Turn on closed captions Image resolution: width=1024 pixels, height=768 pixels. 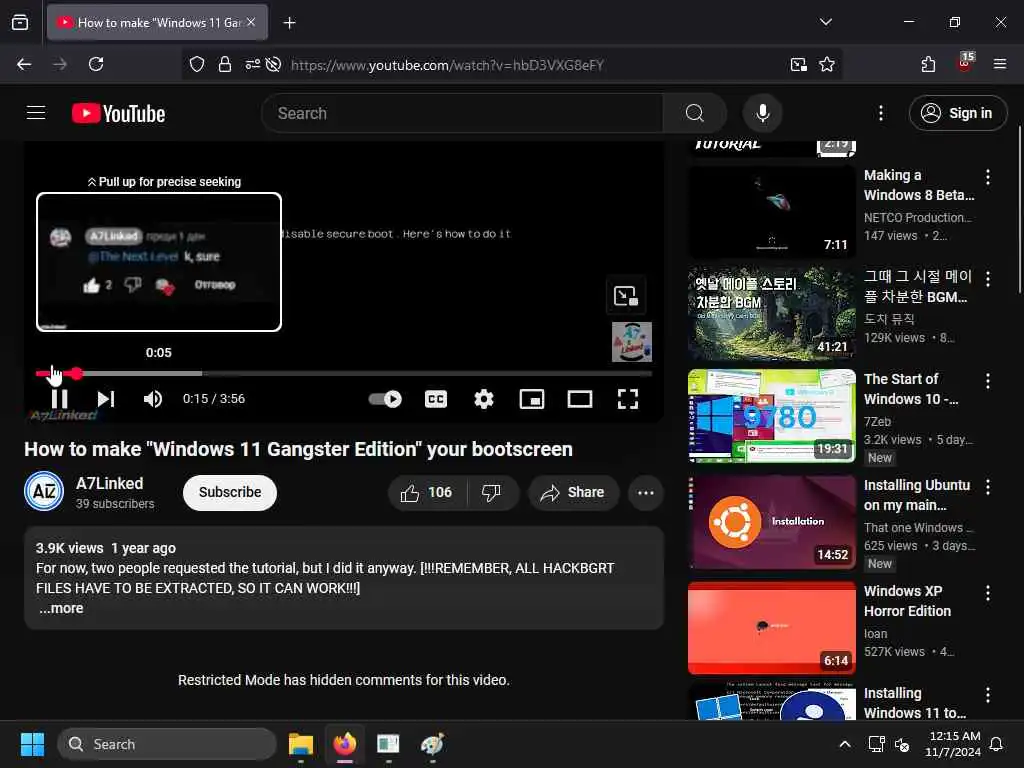tap(436, 399)
